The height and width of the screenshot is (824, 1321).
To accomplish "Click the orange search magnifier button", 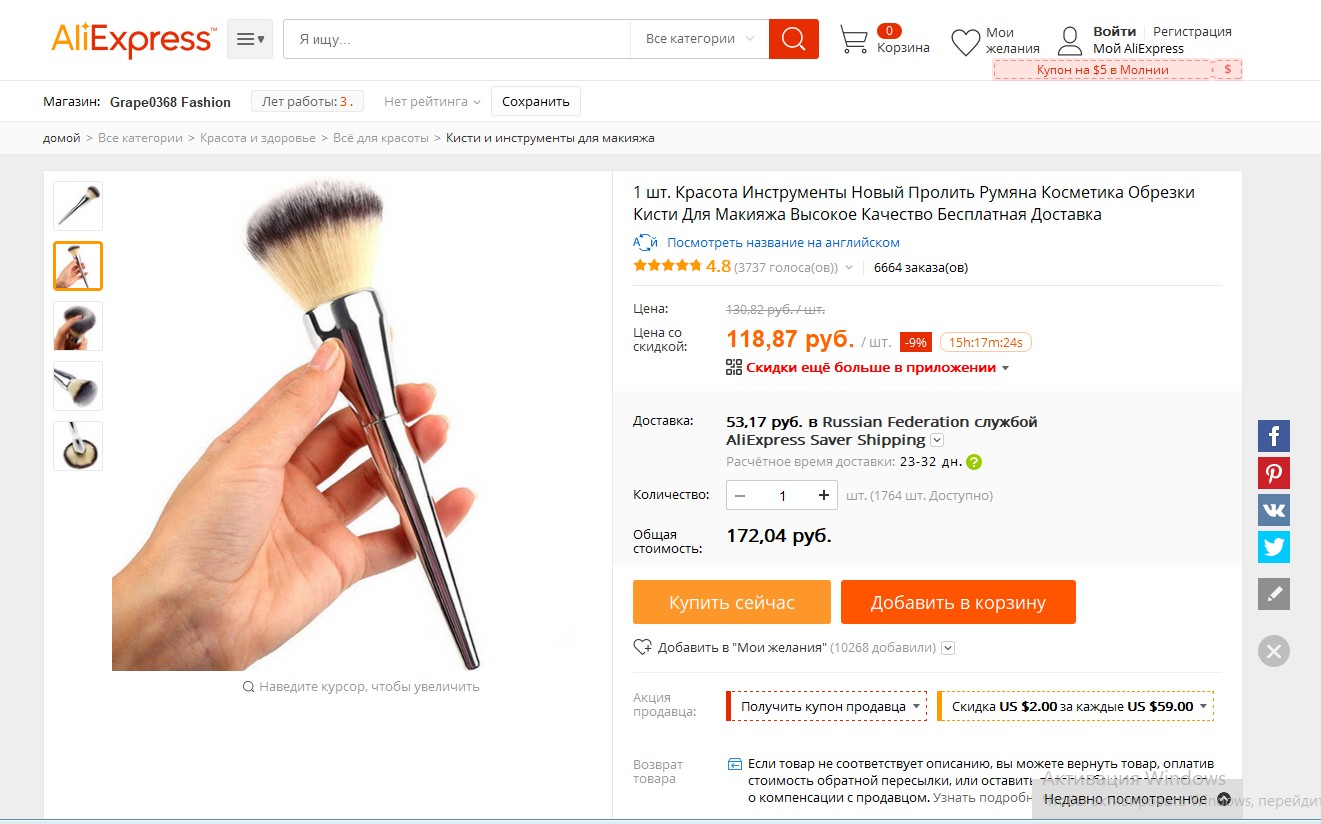I will point(793,39).
